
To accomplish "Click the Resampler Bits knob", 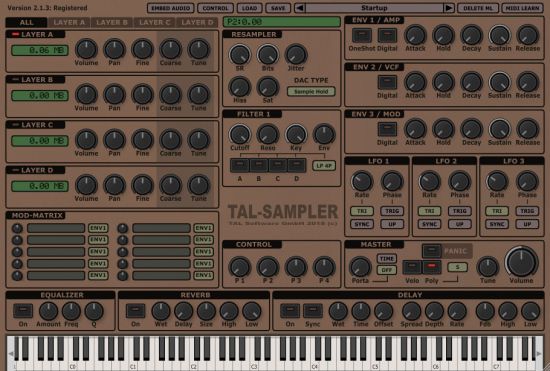I will click(x=268, y=55).
